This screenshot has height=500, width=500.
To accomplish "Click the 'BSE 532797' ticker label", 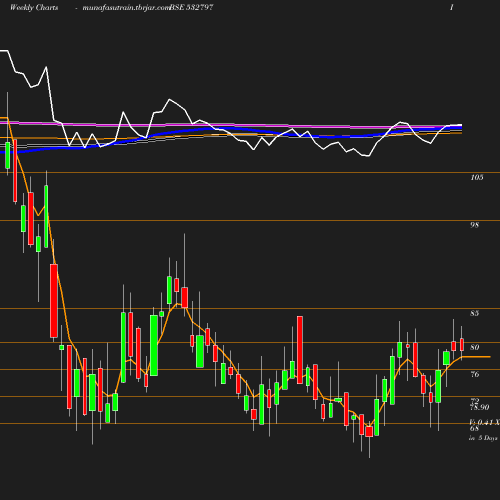I will [191, 7].
